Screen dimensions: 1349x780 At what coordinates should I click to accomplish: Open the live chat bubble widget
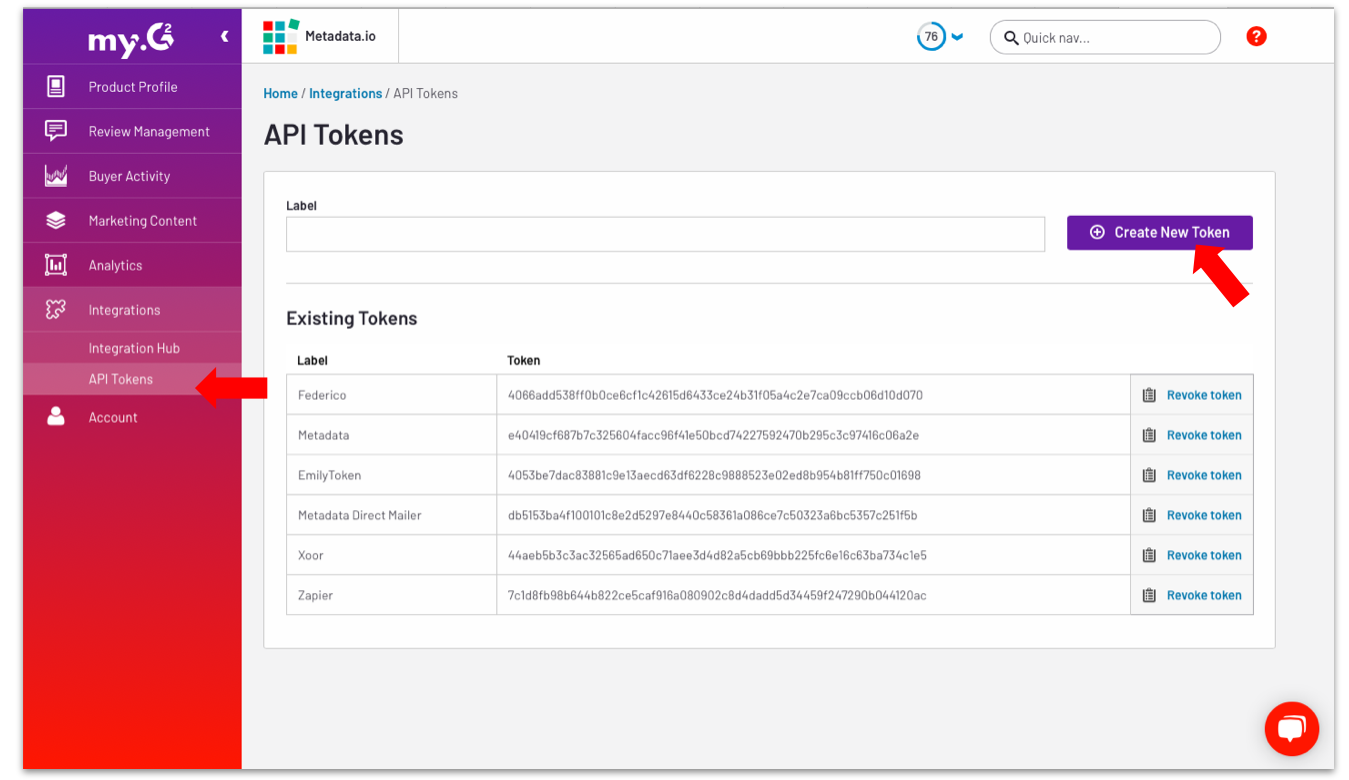[1291, 728]
